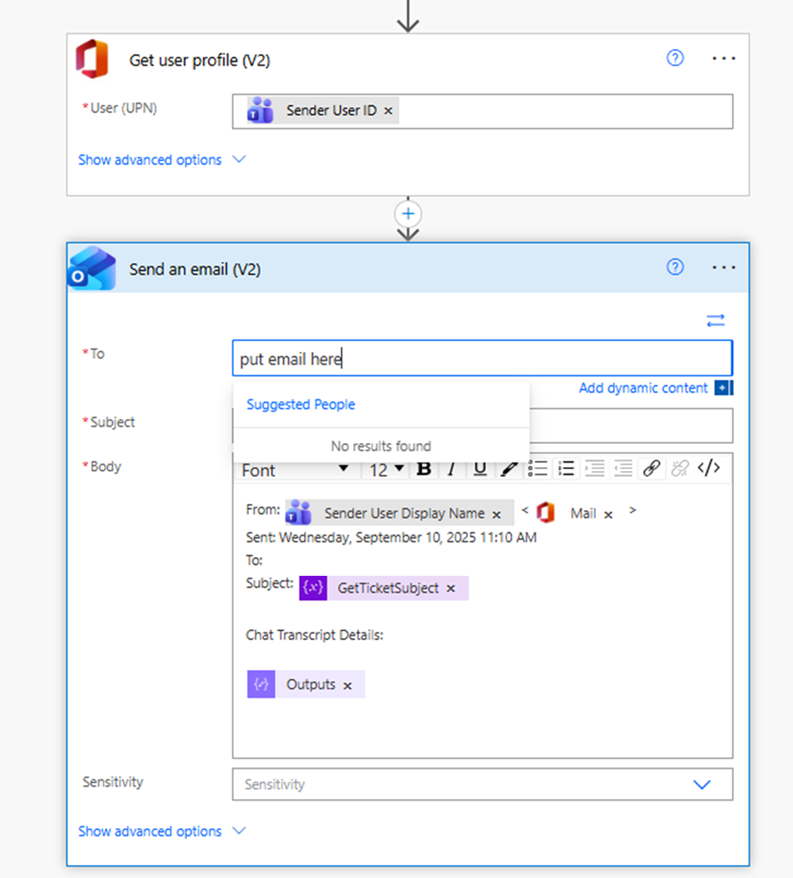
Task: Open the Get user profile more options menu
Action: (724, 58)
